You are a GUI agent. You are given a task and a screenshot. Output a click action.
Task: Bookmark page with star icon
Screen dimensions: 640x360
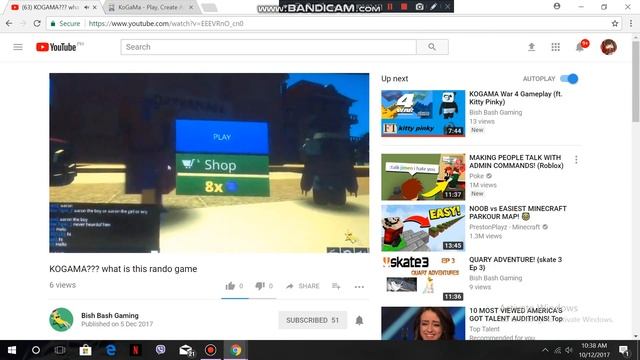tap(615, 23)
